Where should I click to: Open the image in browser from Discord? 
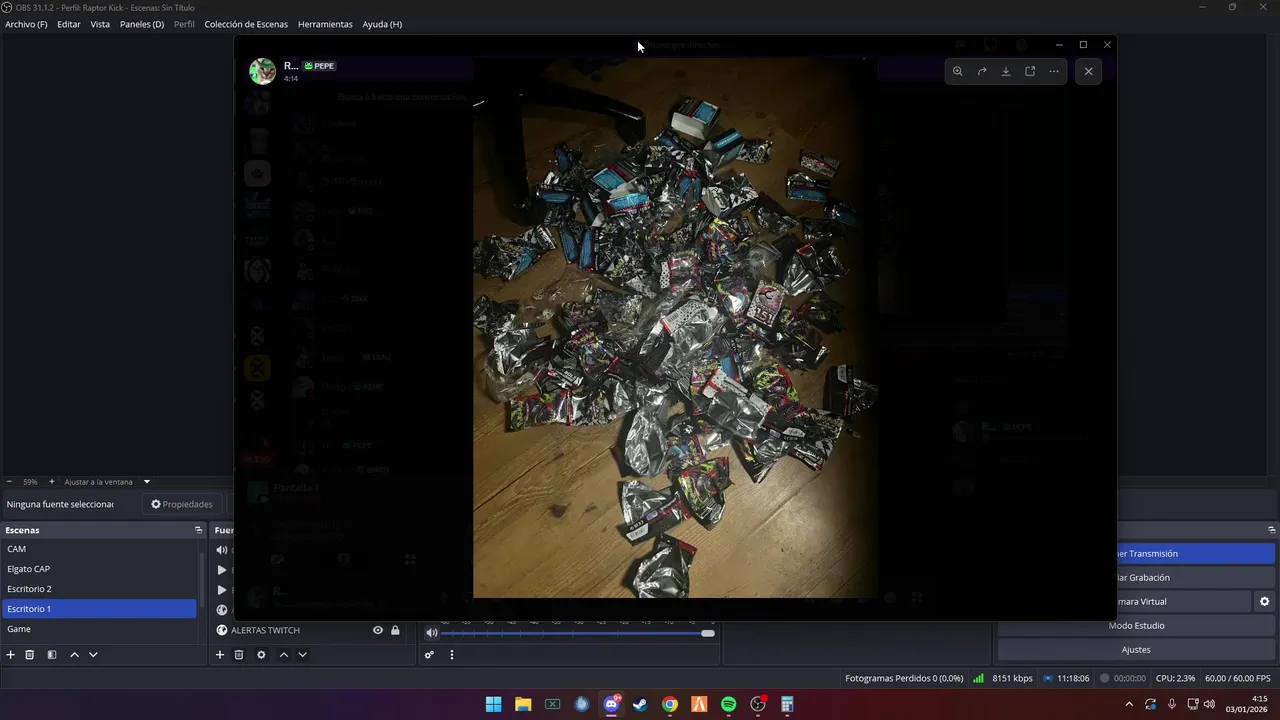click(1030, 71)
